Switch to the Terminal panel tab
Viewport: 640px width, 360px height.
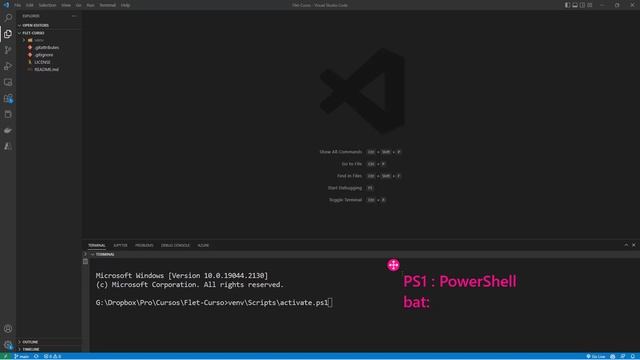pyautogui.click(x=97, y=245)
